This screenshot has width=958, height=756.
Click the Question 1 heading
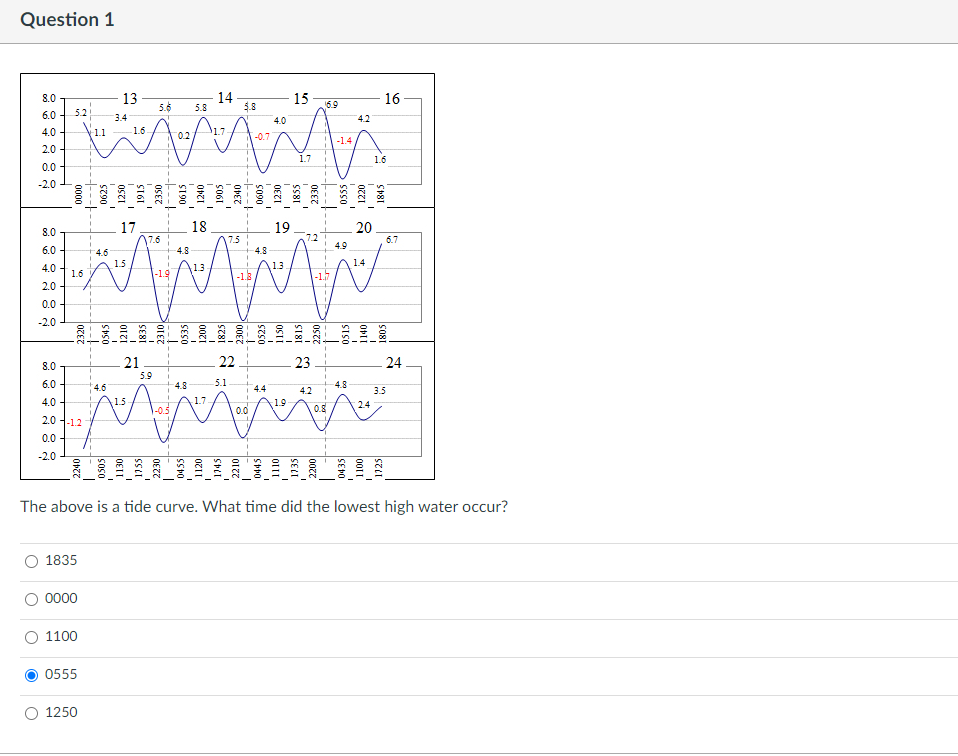tap(68, 19)
